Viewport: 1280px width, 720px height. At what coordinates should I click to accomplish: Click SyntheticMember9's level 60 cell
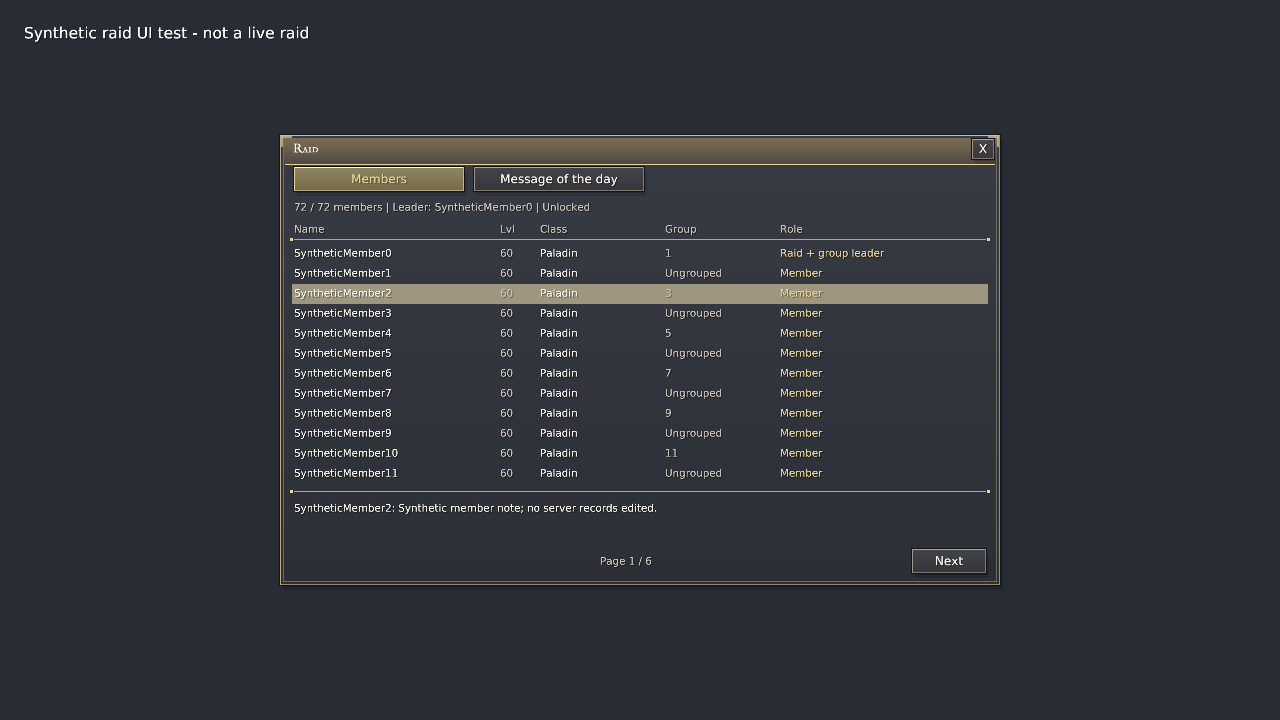point(506,433)
